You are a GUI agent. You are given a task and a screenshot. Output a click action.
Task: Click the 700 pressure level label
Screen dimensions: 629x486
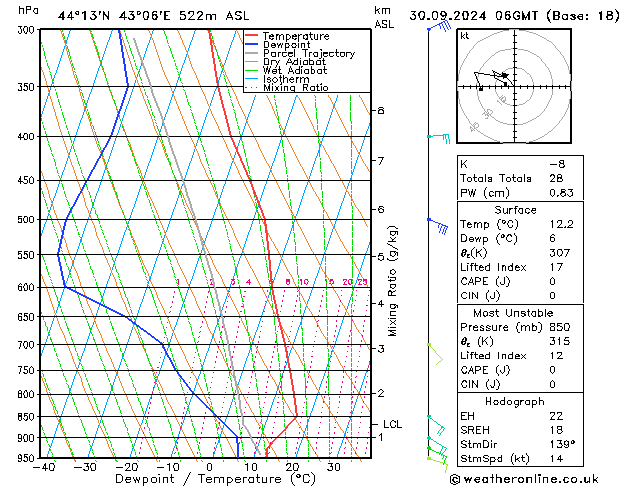point(28,345)
